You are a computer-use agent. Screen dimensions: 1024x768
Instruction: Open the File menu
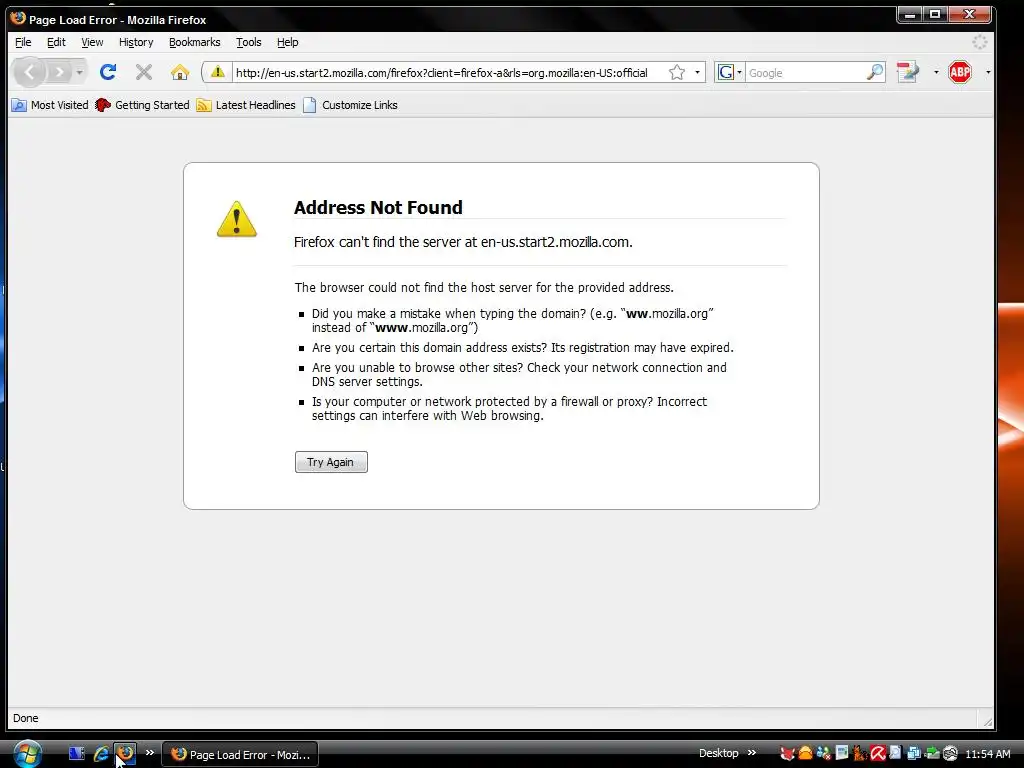pos(23,42)
